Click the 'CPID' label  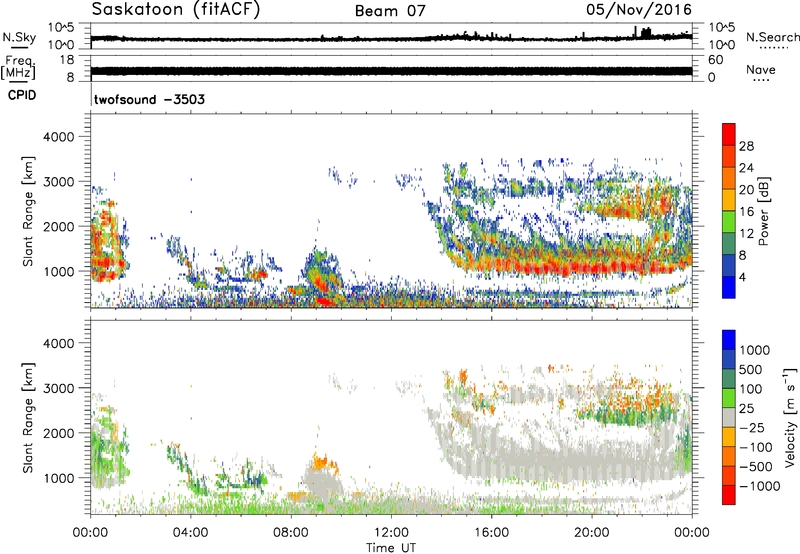[22, 95]
